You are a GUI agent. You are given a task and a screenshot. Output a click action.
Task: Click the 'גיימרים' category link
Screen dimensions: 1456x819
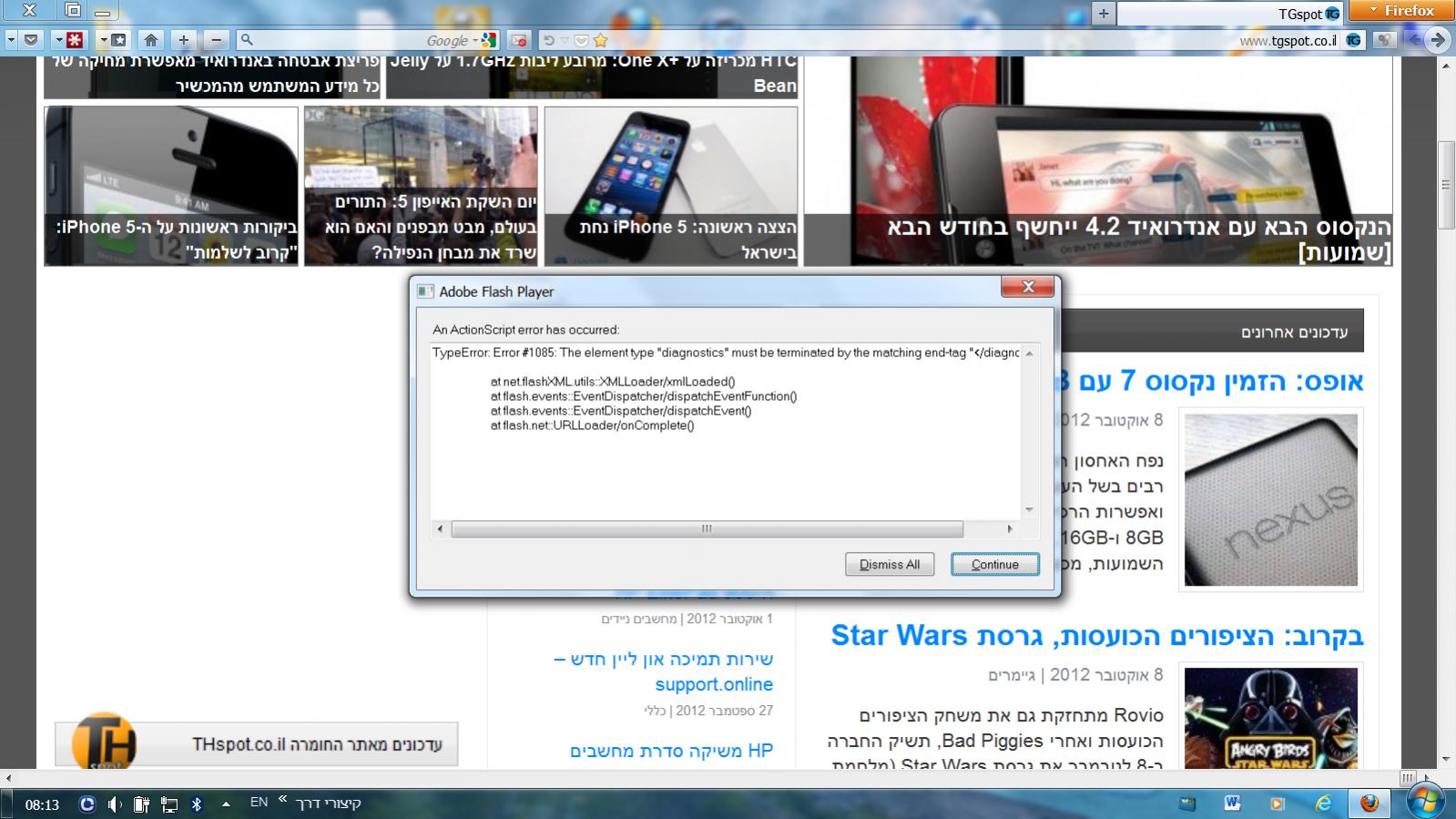1013,676
